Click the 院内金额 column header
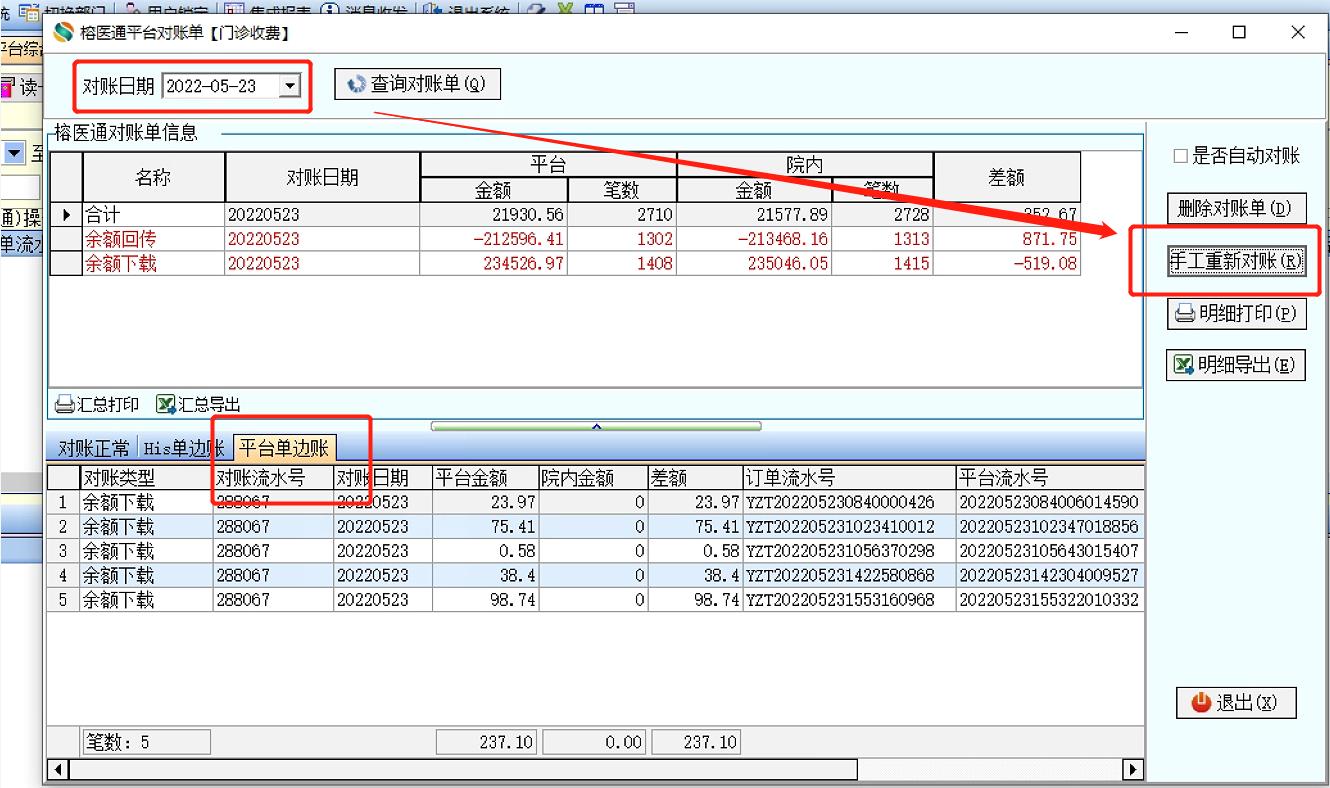 pos(592,478)
